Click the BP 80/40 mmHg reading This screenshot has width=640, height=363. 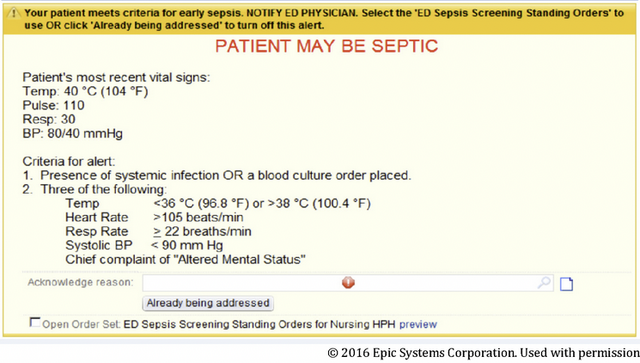pos(73,134)
